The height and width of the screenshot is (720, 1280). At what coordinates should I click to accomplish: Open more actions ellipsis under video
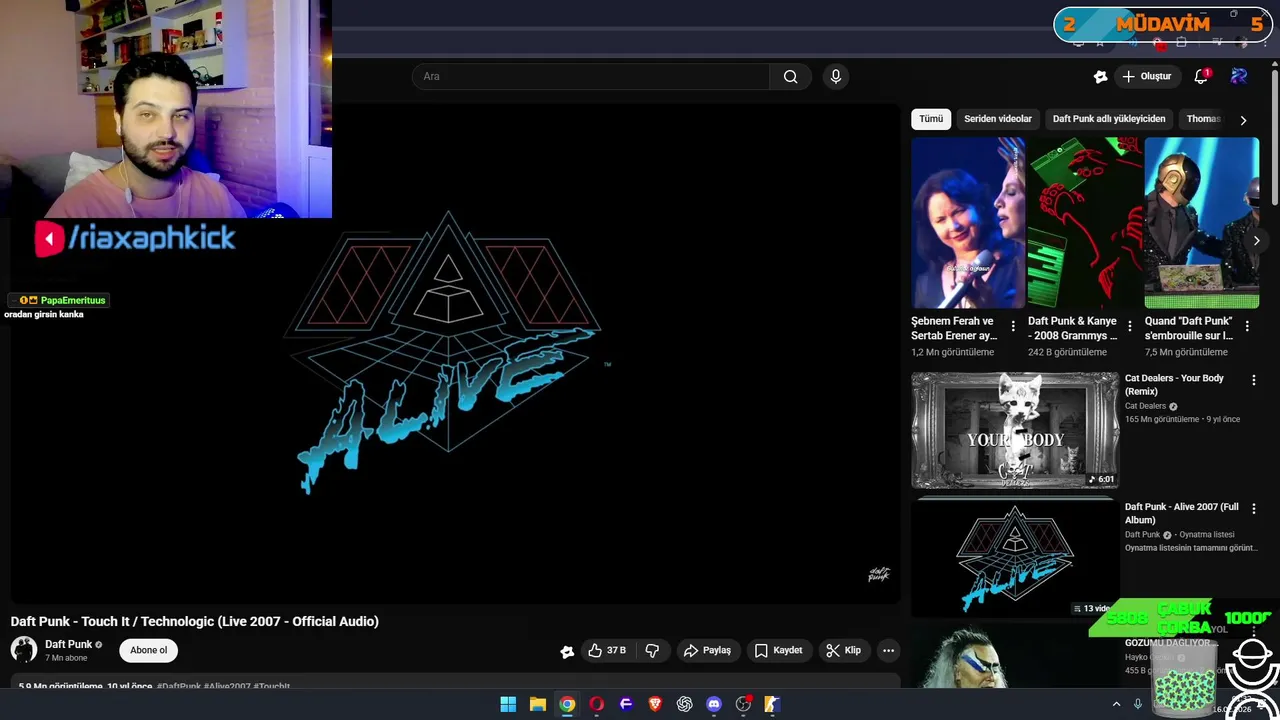(x=888, y=650)
